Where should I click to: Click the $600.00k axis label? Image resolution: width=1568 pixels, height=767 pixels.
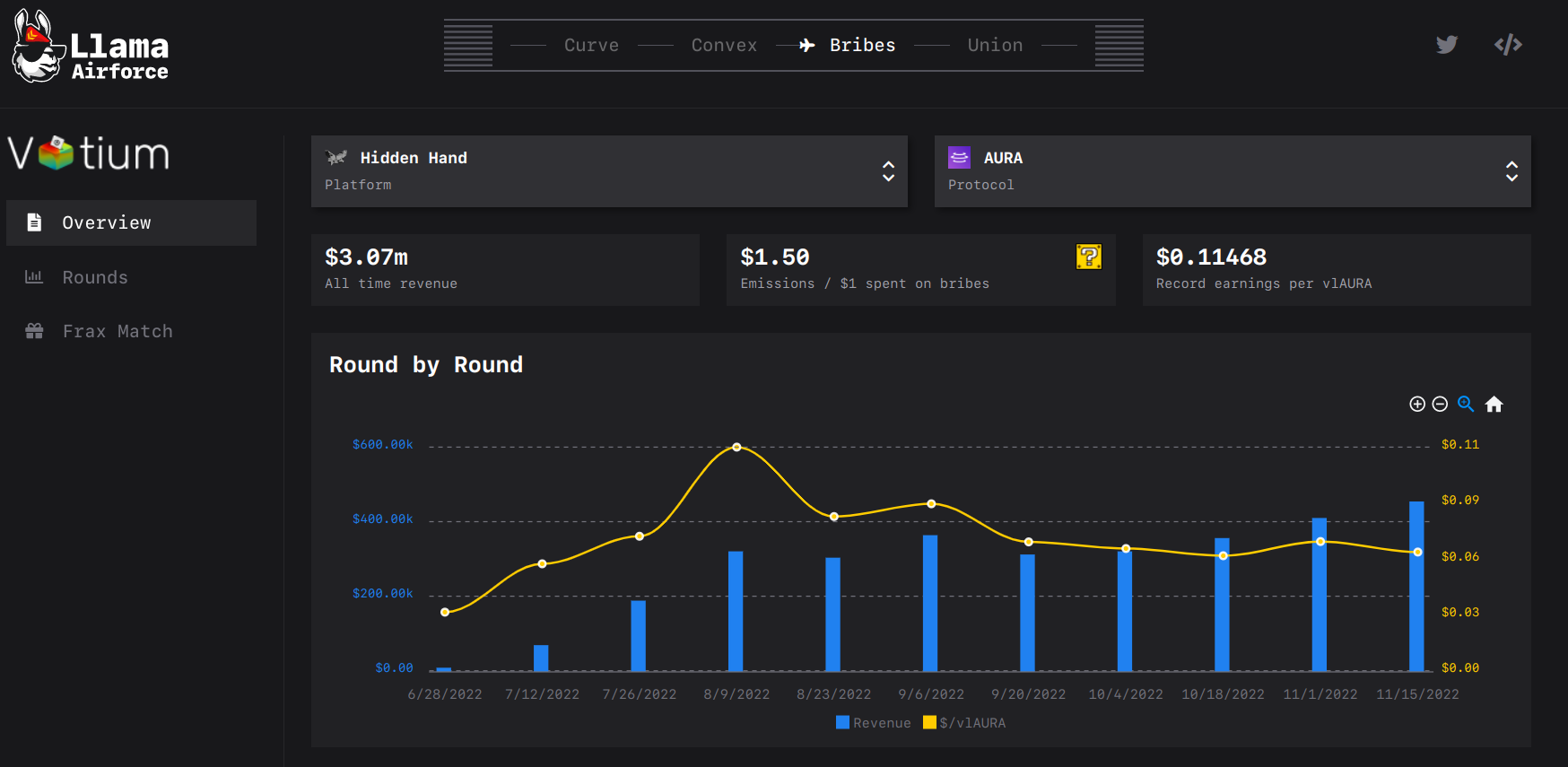coord(383,444)
